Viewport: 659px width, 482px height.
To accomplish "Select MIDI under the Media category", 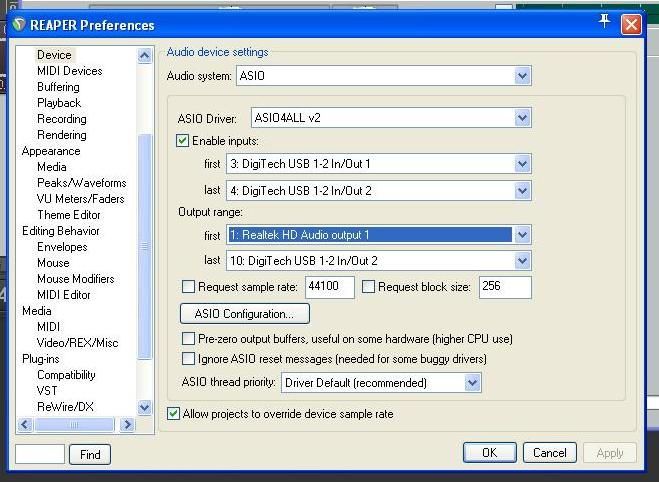I will [48, 327].
